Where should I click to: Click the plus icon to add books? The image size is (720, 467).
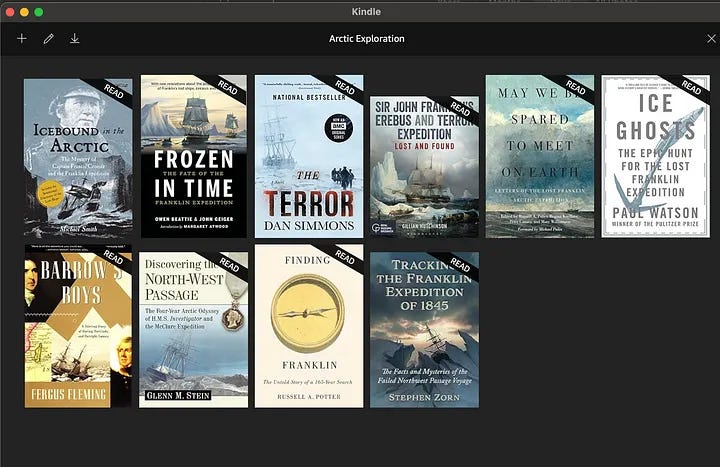coord(22,39)
